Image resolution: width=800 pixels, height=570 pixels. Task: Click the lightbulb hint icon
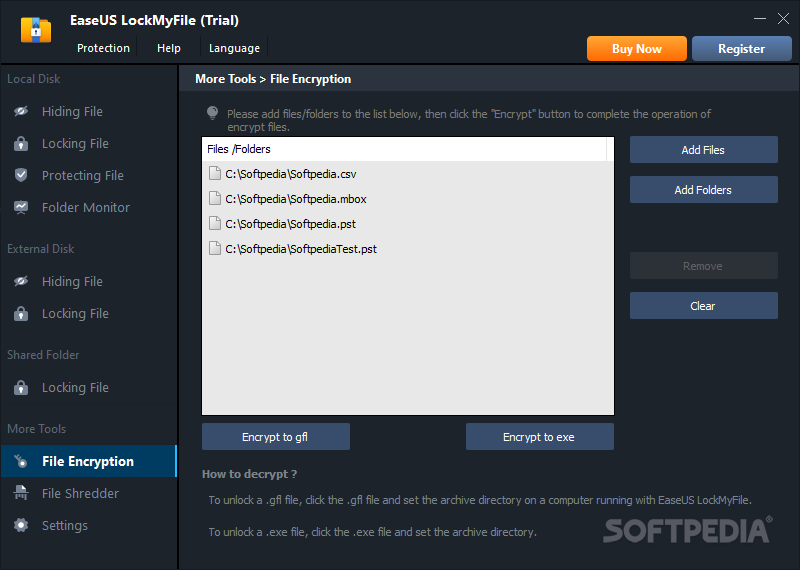click(x=212, y=113)
